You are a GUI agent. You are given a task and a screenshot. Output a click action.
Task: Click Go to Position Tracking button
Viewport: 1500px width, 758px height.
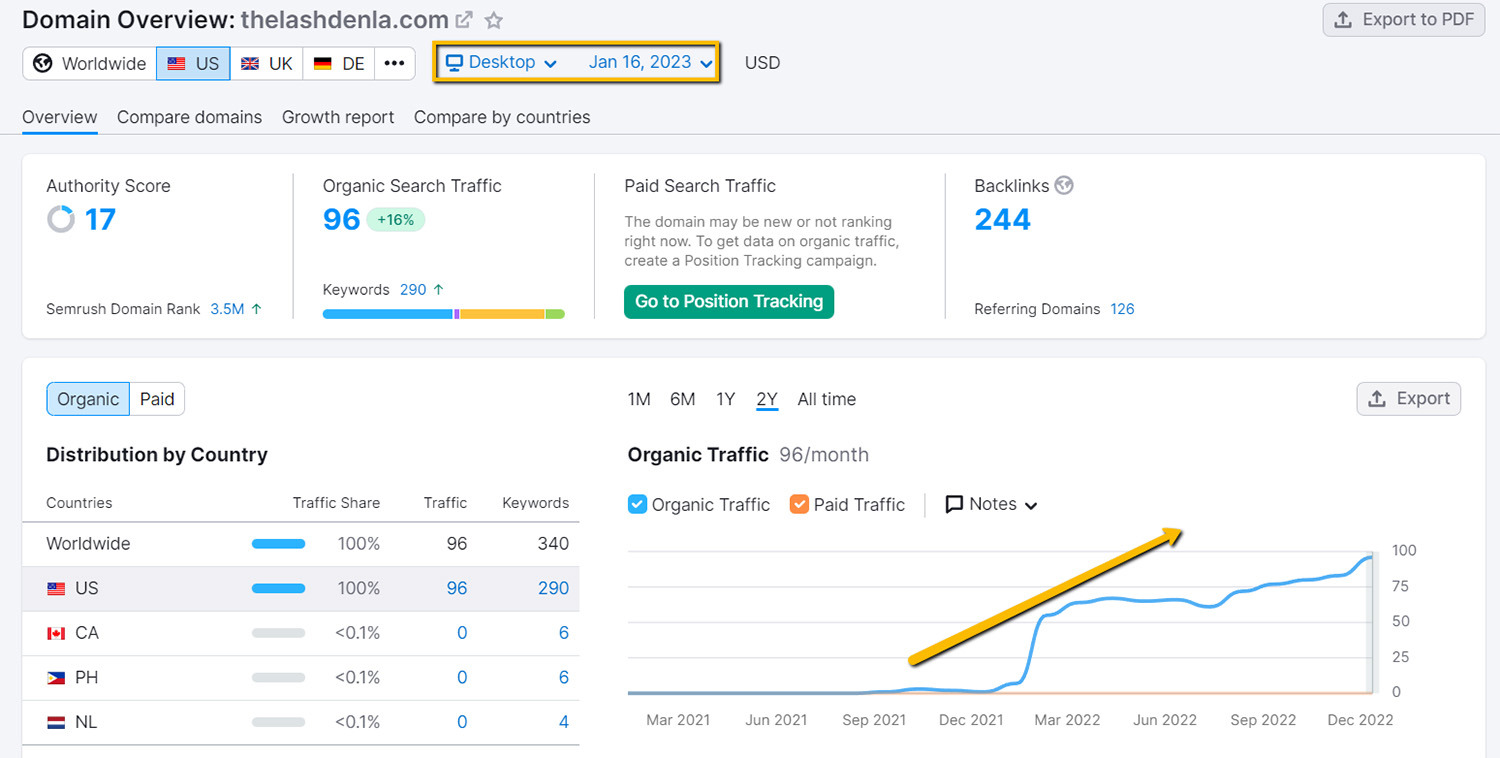pyautogui.click(x=728, y=301)
